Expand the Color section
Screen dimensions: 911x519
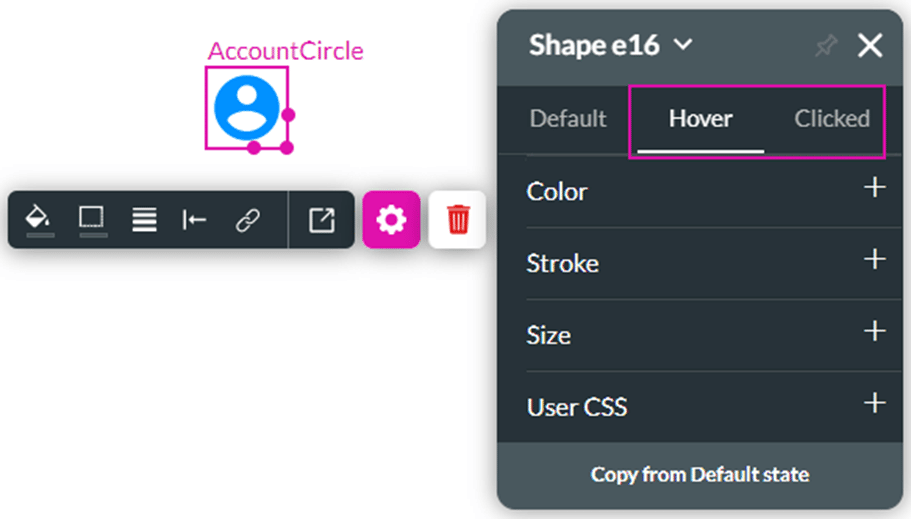[874, 188]
